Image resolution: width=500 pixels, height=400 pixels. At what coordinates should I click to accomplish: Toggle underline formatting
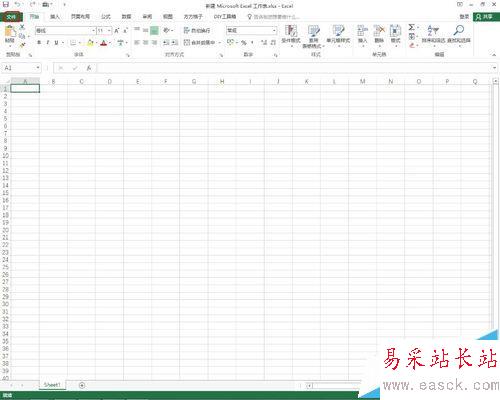[x=56, y=43]
